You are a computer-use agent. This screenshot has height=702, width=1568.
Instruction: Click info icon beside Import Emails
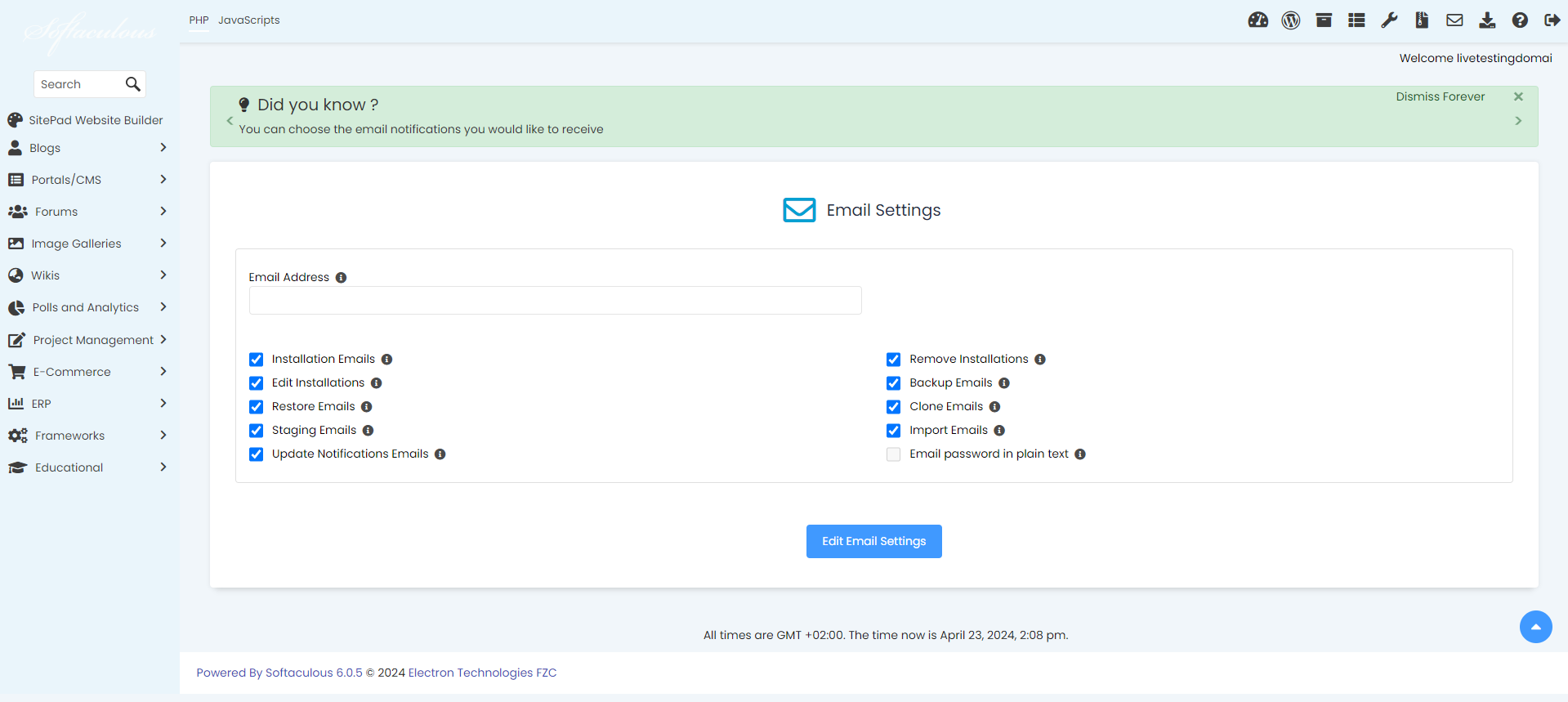coord(999,431)
